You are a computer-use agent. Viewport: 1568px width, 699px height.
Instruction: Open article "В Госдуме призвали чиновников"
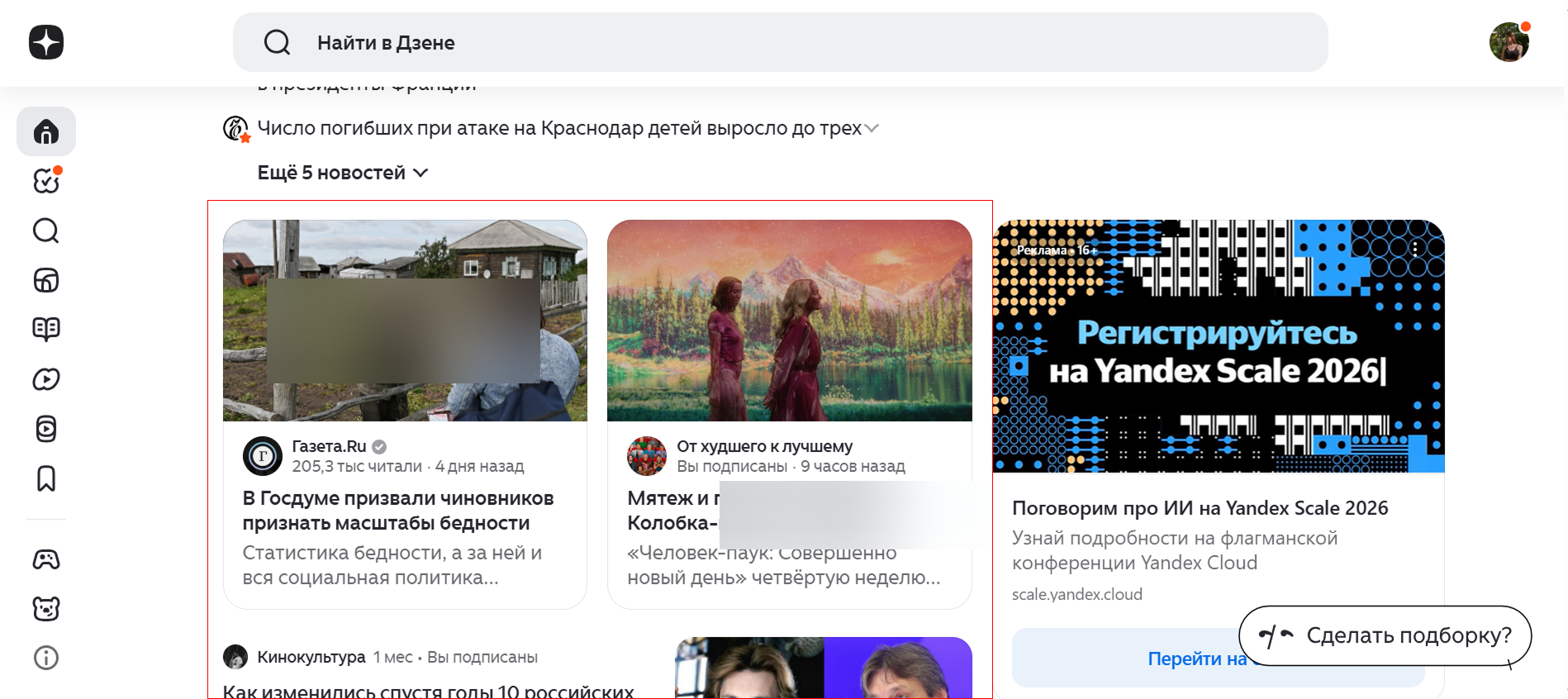coord(398,511)
